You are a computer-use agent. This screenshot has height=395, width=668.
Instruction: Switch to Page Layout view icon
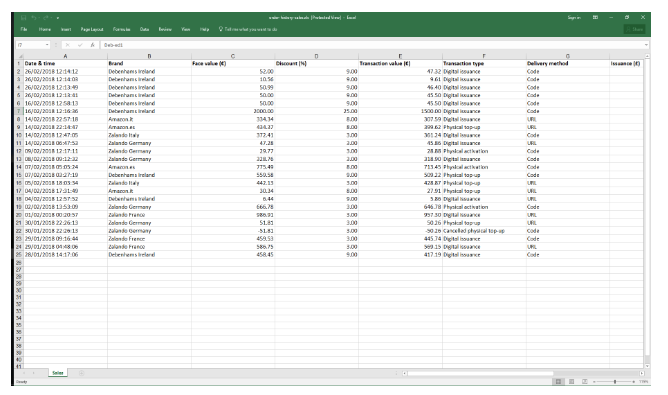(571, 381)
